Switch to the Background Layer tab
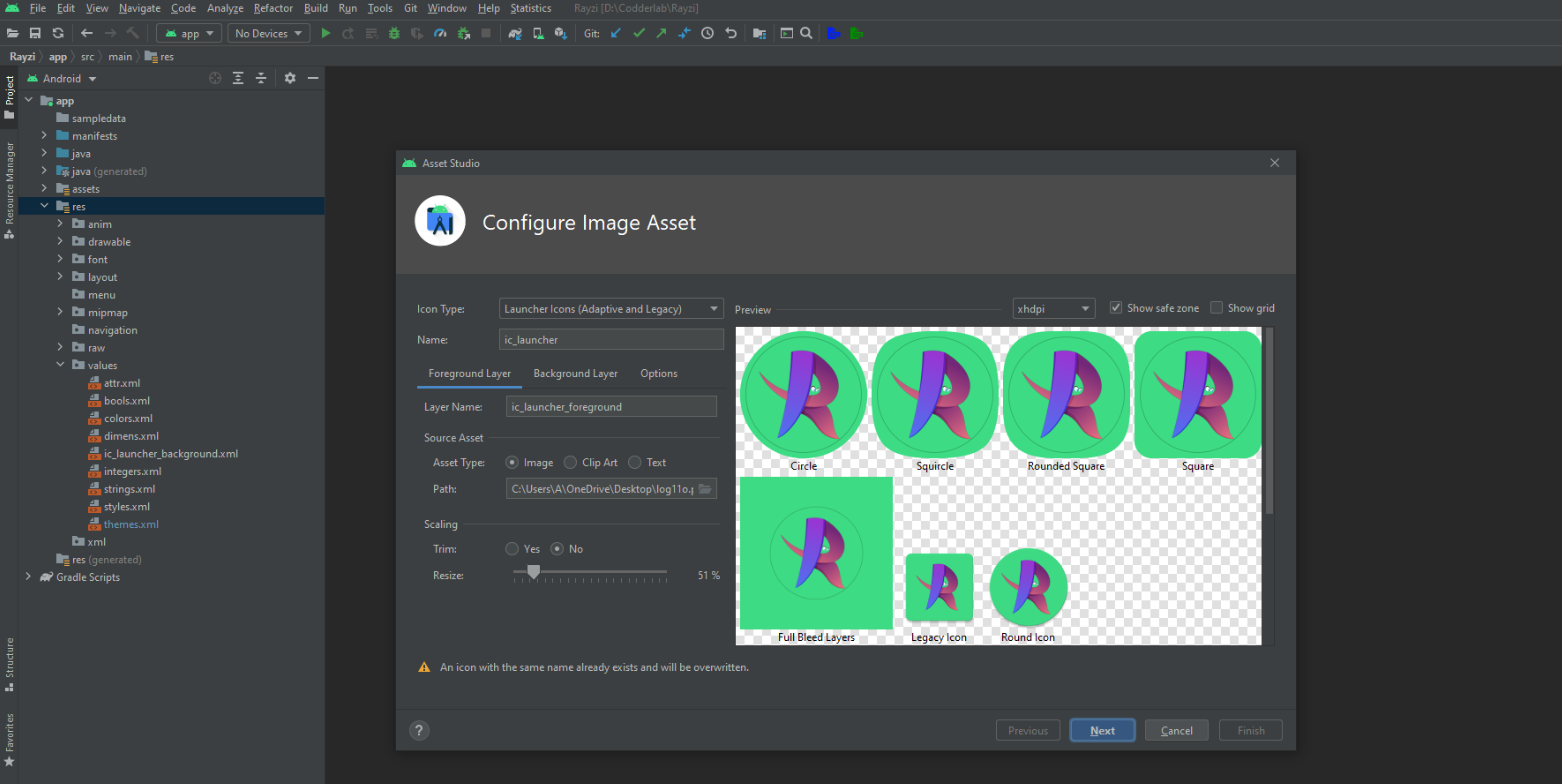 point(575,374)
